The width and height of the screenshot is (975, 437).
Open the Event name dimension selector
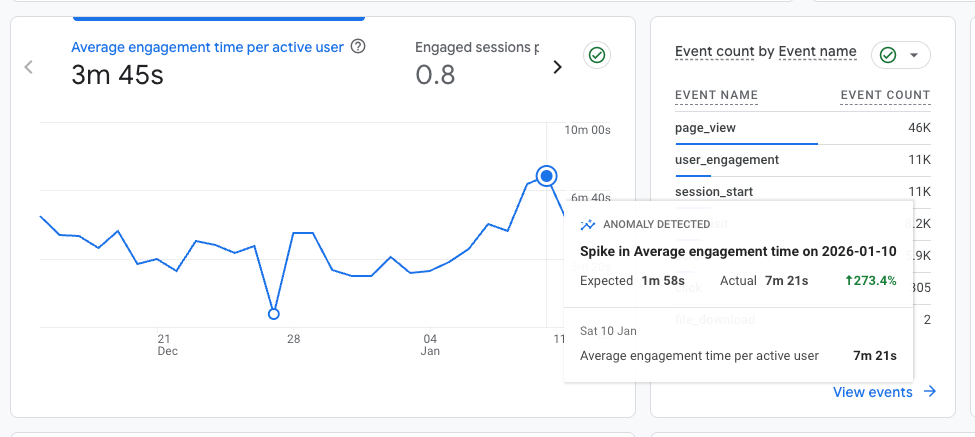point(817,51)
